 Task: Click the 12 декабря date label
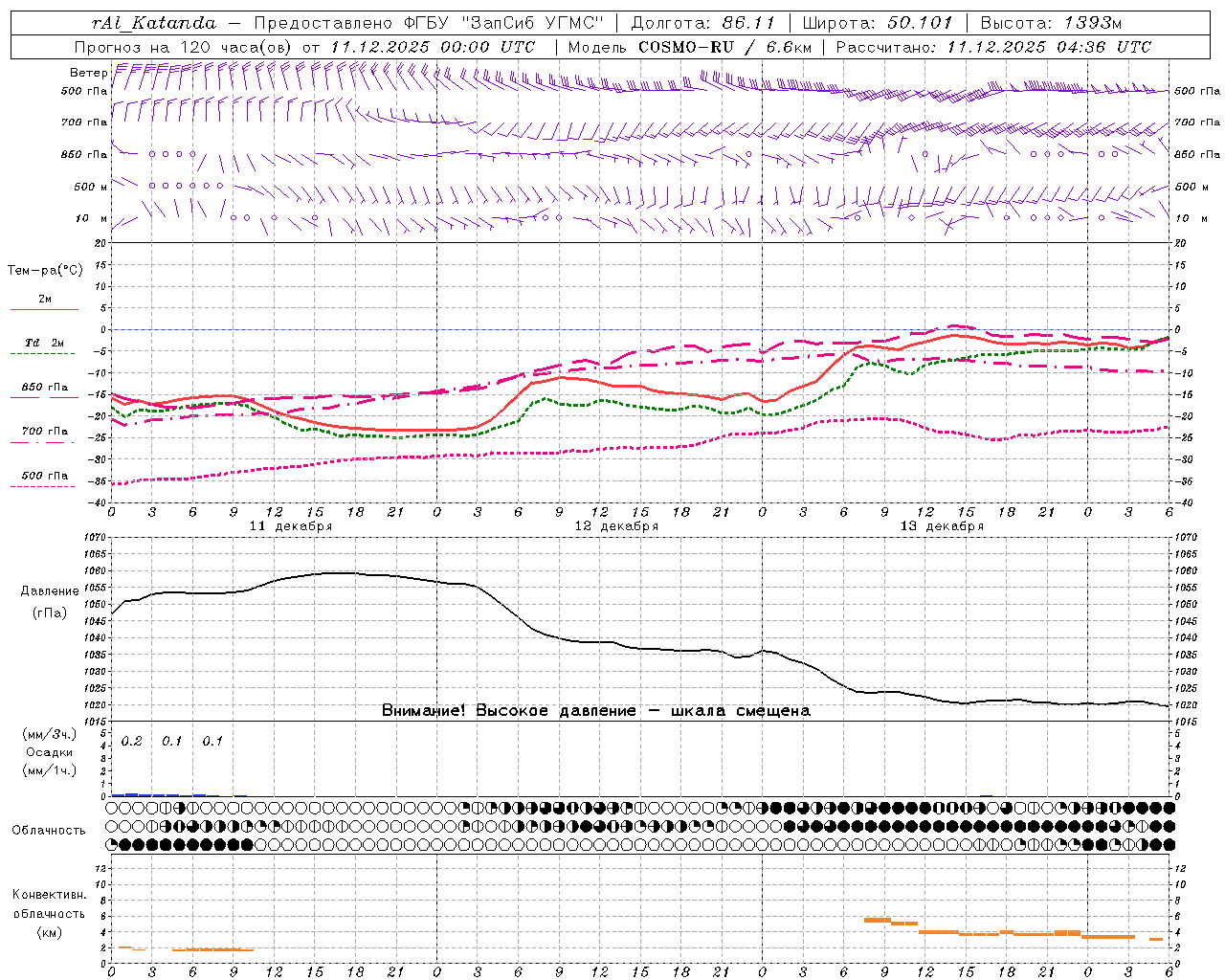pyautogui.click(x=616, y=526)
